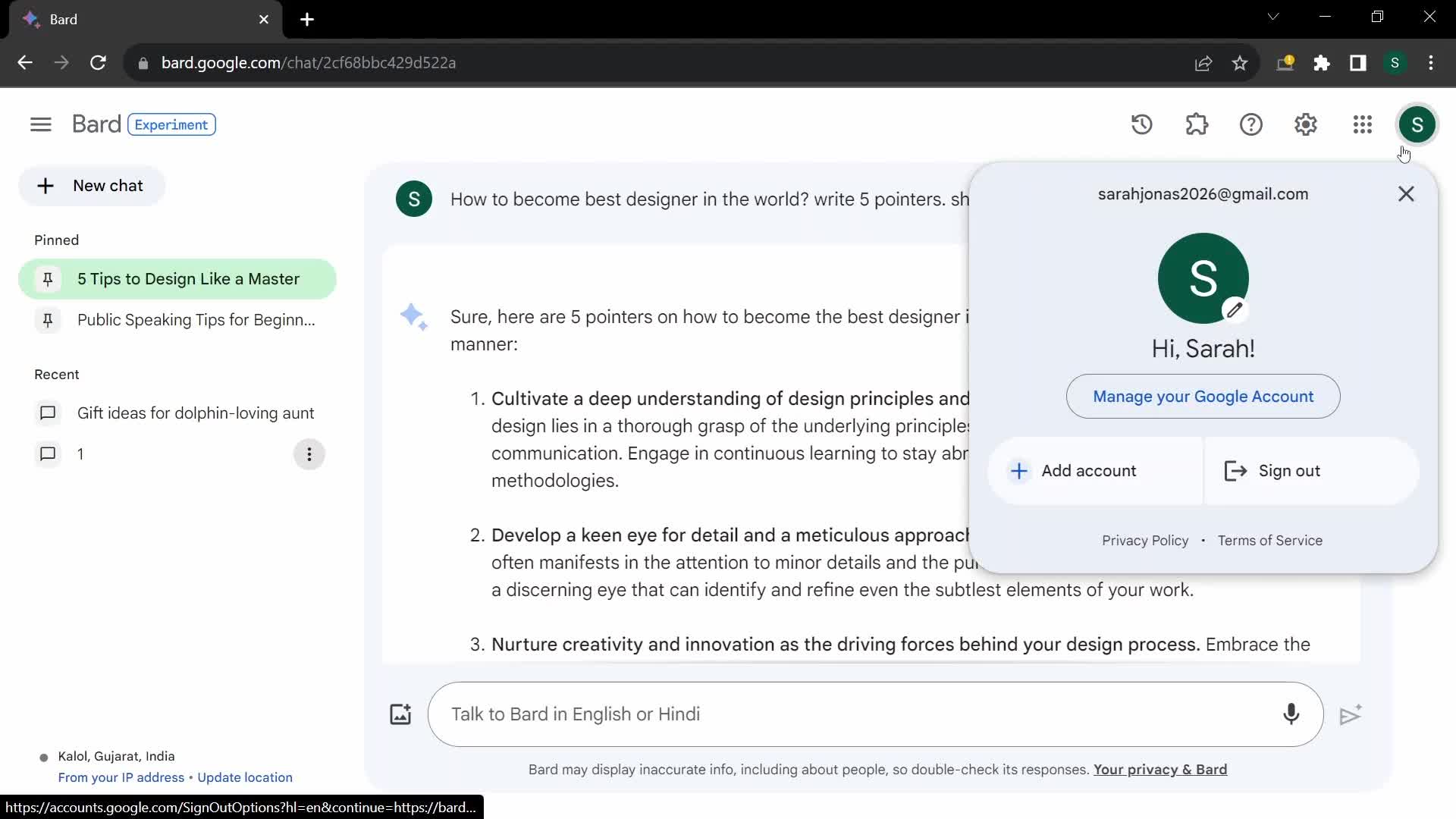Open the Terms of Service link
The height and width of the screenshot is (819, 1456).
pyautogui.click(x=1270, y=541)
